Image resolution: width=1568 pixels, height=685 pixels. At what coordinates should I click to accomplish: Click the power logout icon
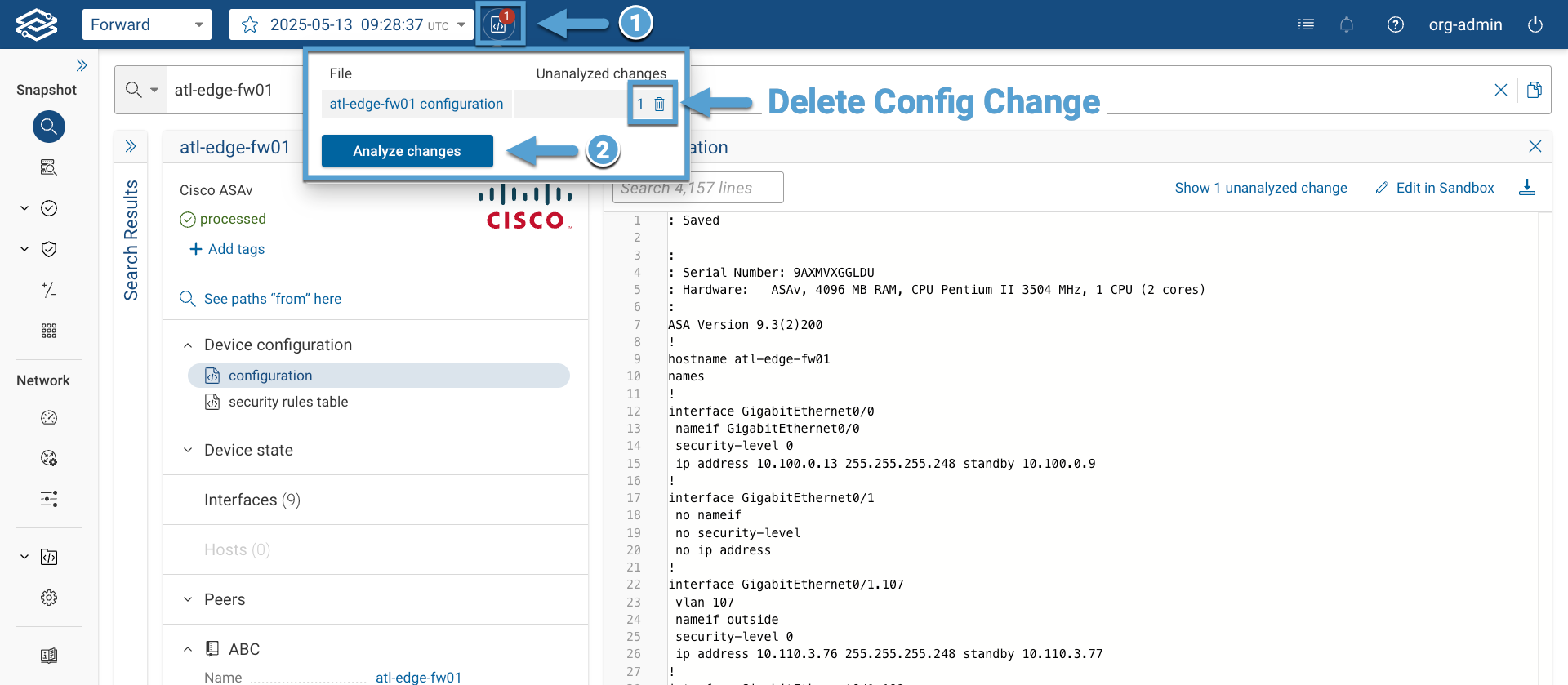[x=1535, y=24]
